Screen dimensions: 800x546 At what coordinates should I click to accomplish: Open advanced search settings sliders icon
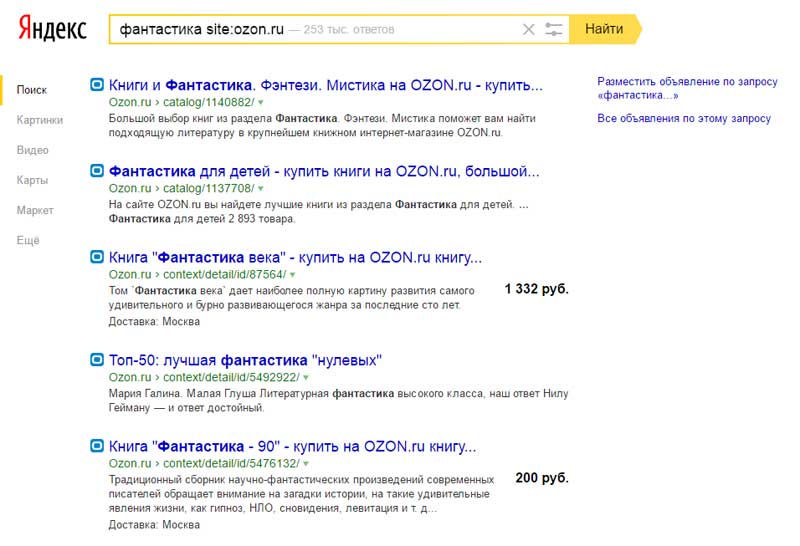click(554, 30)
